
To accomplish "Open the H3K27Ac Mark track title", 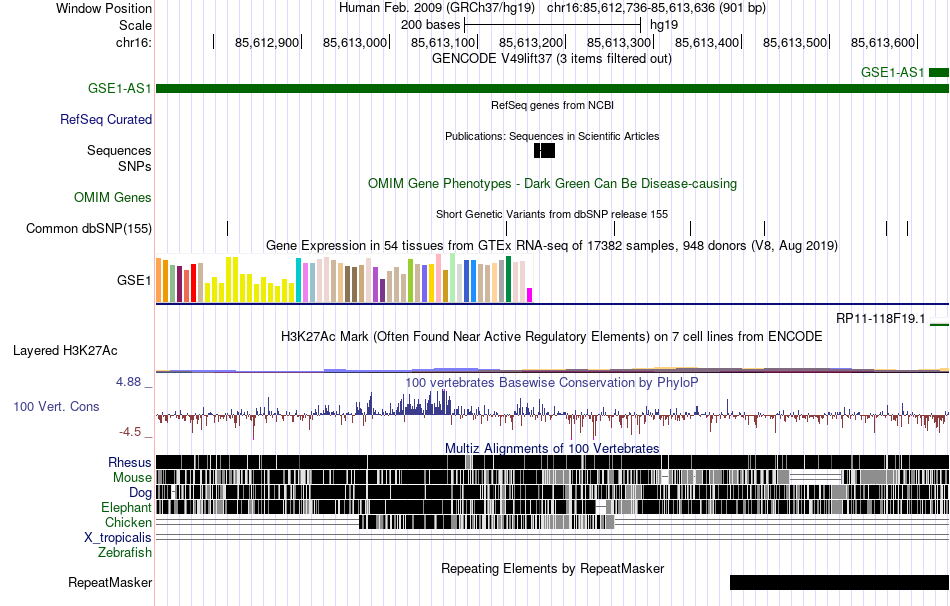I will pyautogui.click(x=552, y=336).
